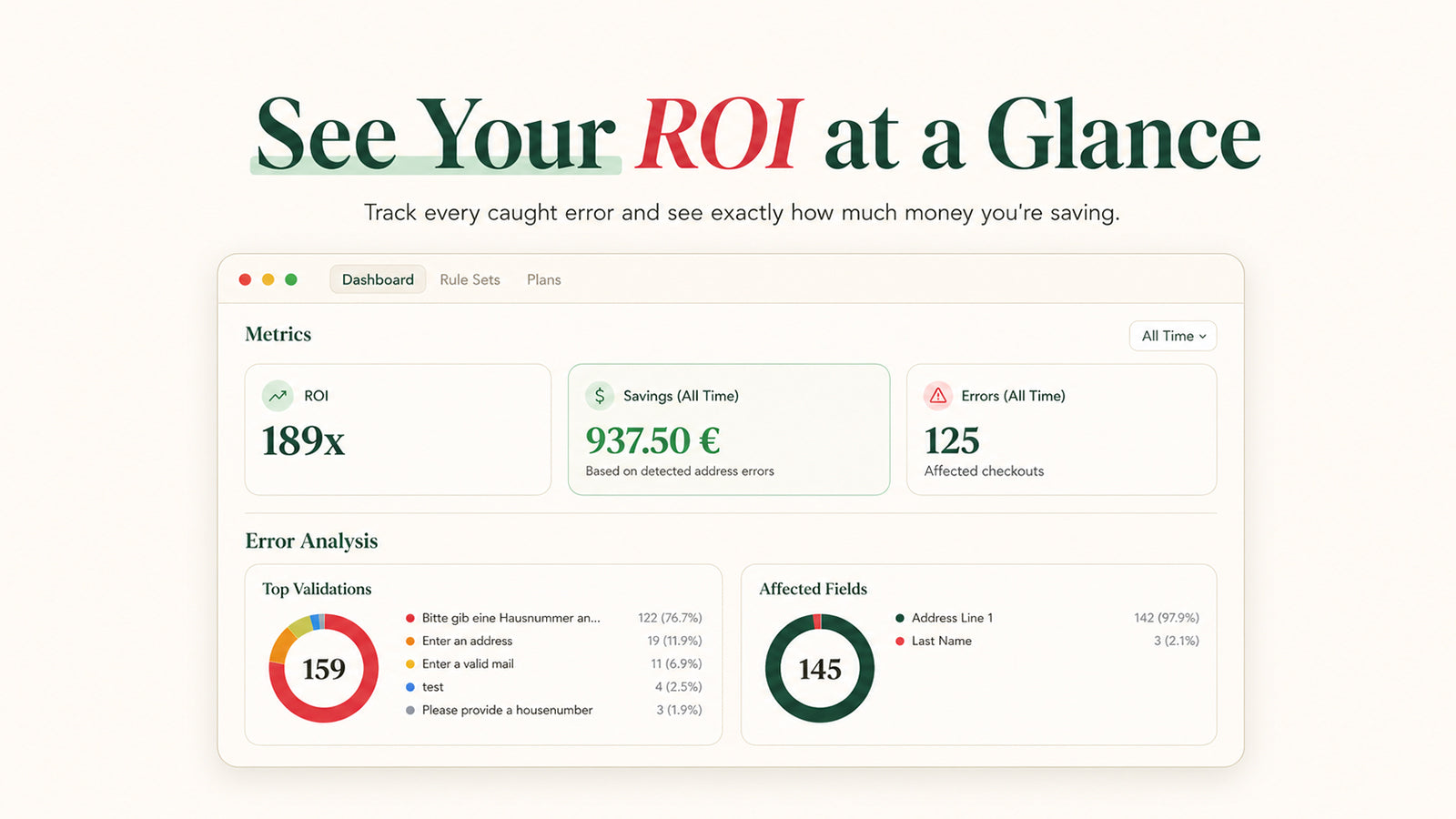The image size is (1456, 819).
Task: Select the ROI 189x metric card
Action: [398, 430]
